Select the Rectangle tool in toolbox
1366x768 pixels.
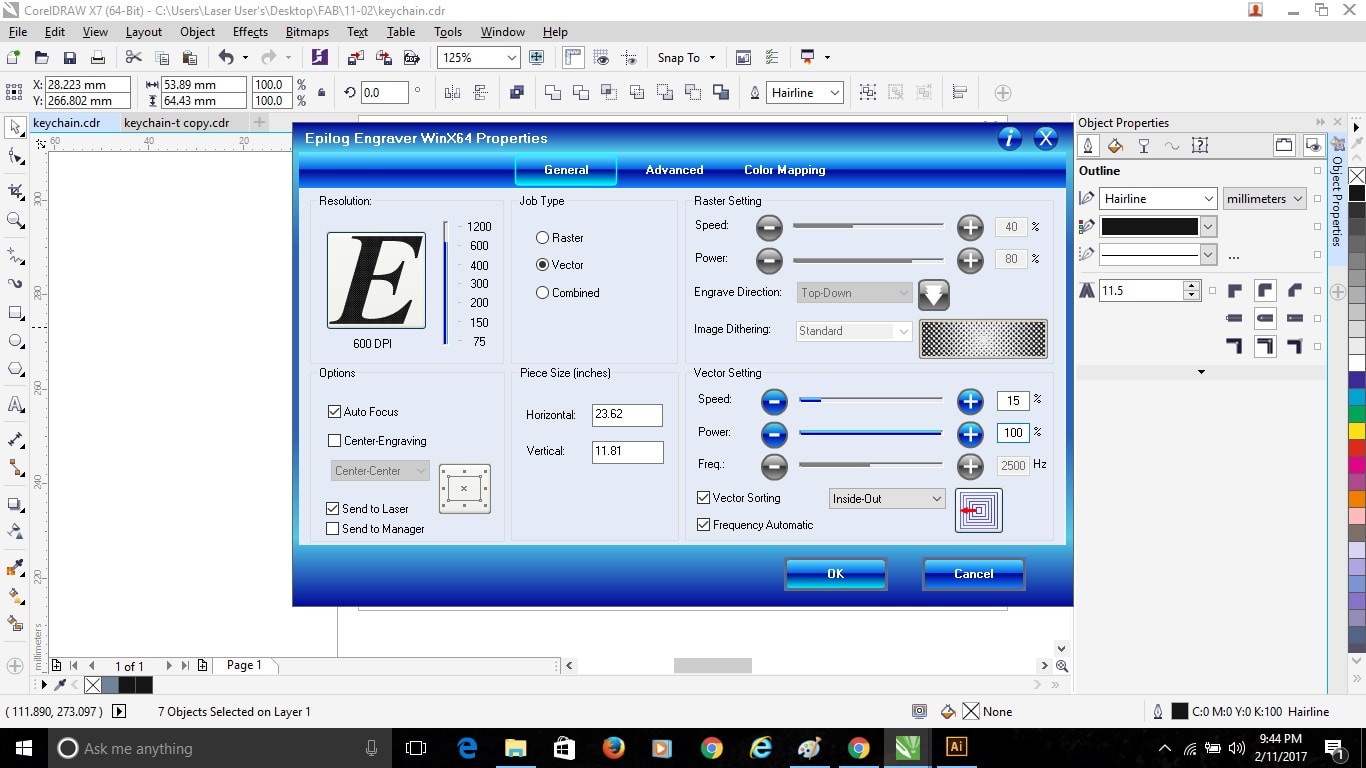[x=15, y=313]
